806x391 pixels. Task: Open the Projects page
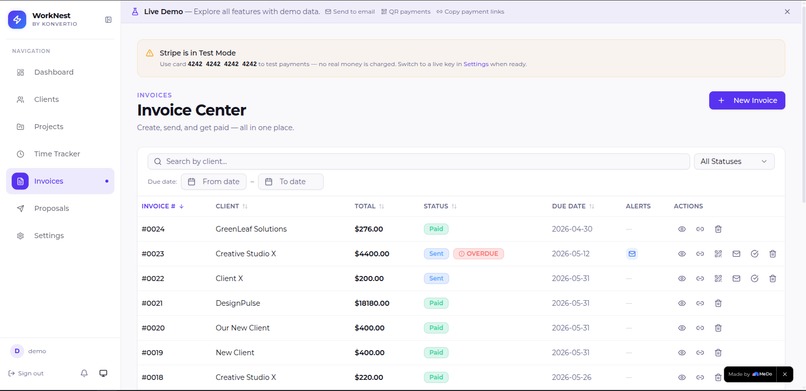tap(60, 127)
